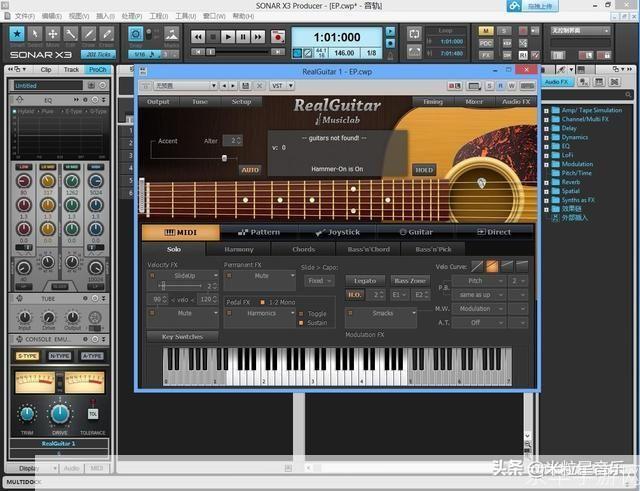
Task: Pause the transport
Action: pos(243,37)
